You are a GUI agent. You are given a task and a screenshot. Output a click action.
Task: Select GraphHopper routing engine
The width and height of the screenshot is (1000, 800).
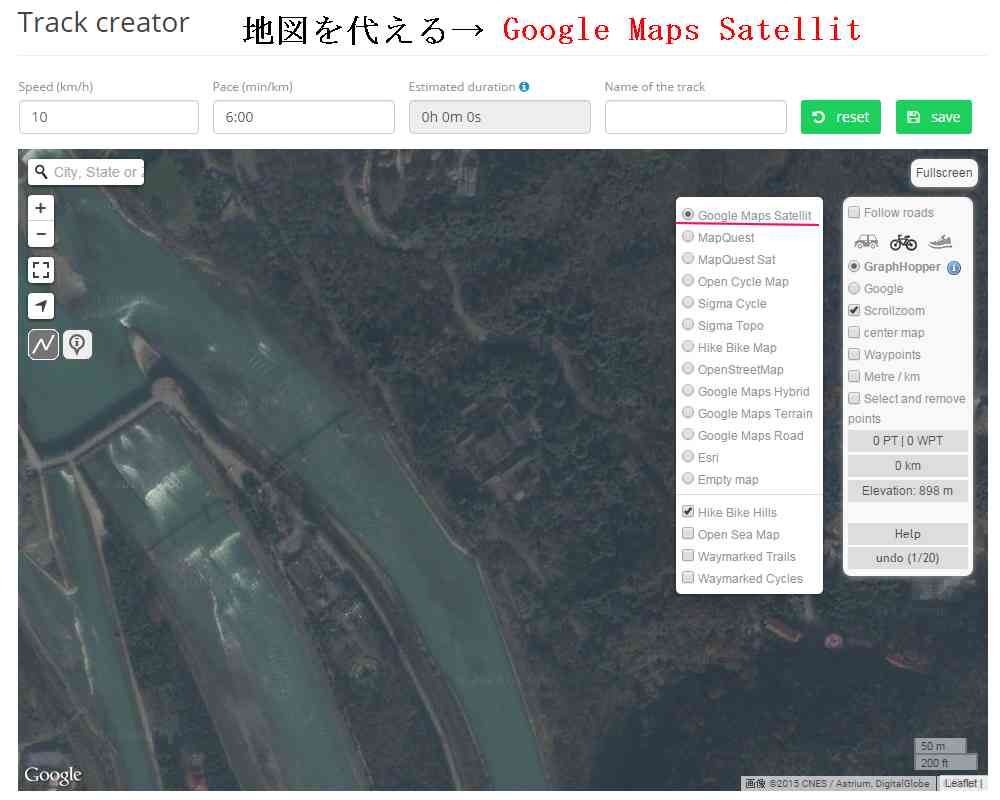[855, 266]
